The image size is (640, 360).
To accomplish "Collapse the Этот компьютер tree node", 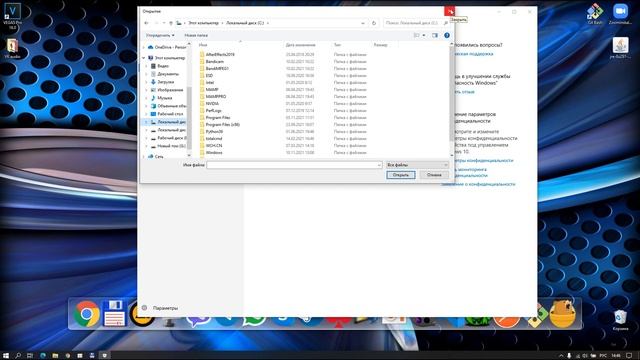I will click(x=144, y=58).
